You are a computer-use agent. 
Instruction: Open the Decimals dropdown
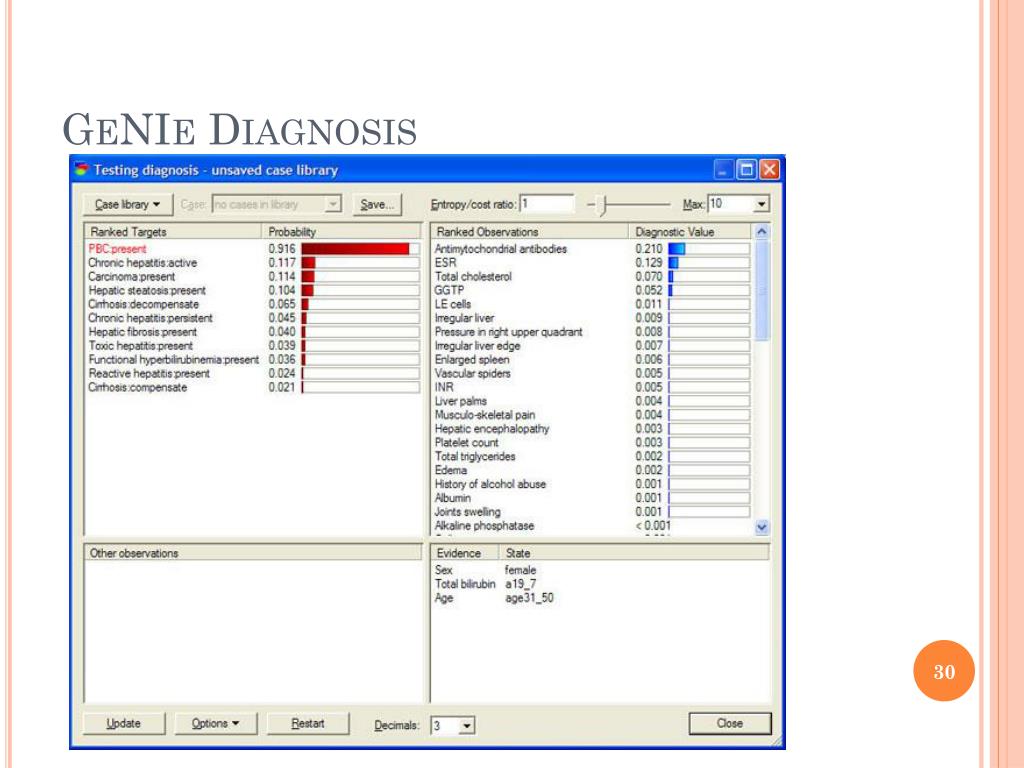tap(466, 726)
